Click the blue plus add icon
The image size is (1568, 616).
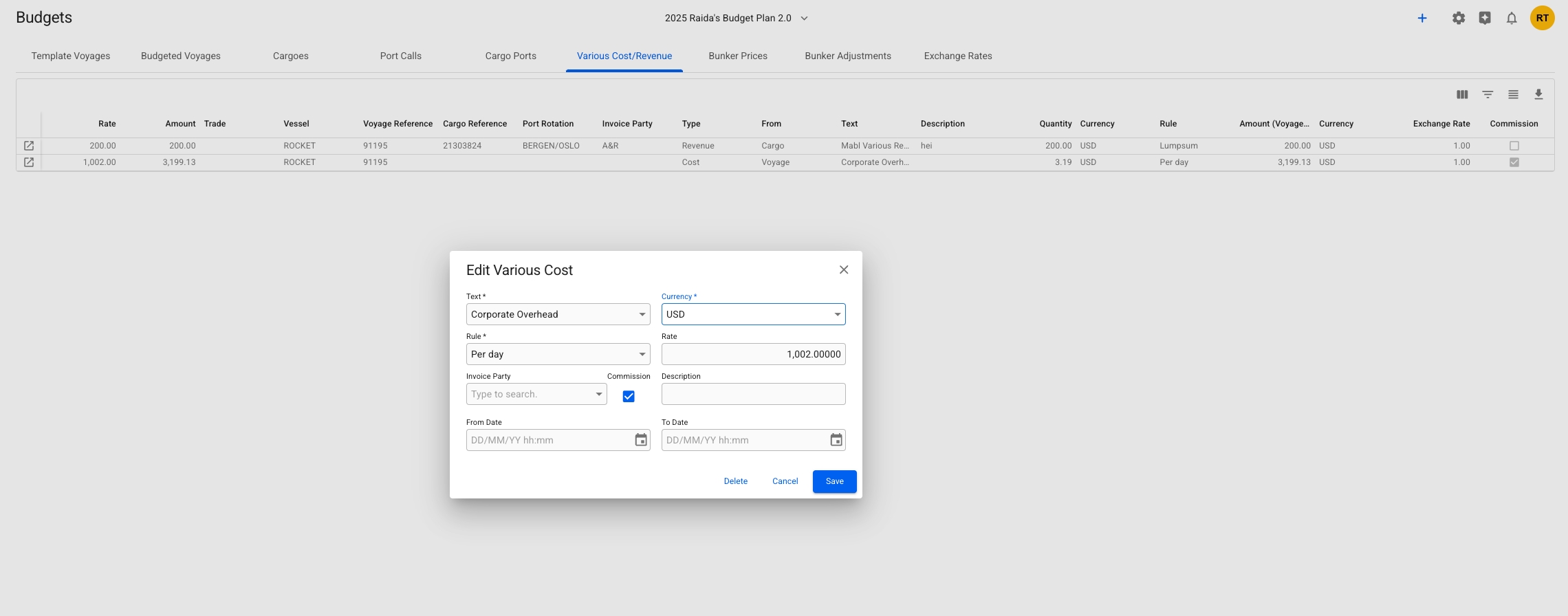(x=1422, y=19)
